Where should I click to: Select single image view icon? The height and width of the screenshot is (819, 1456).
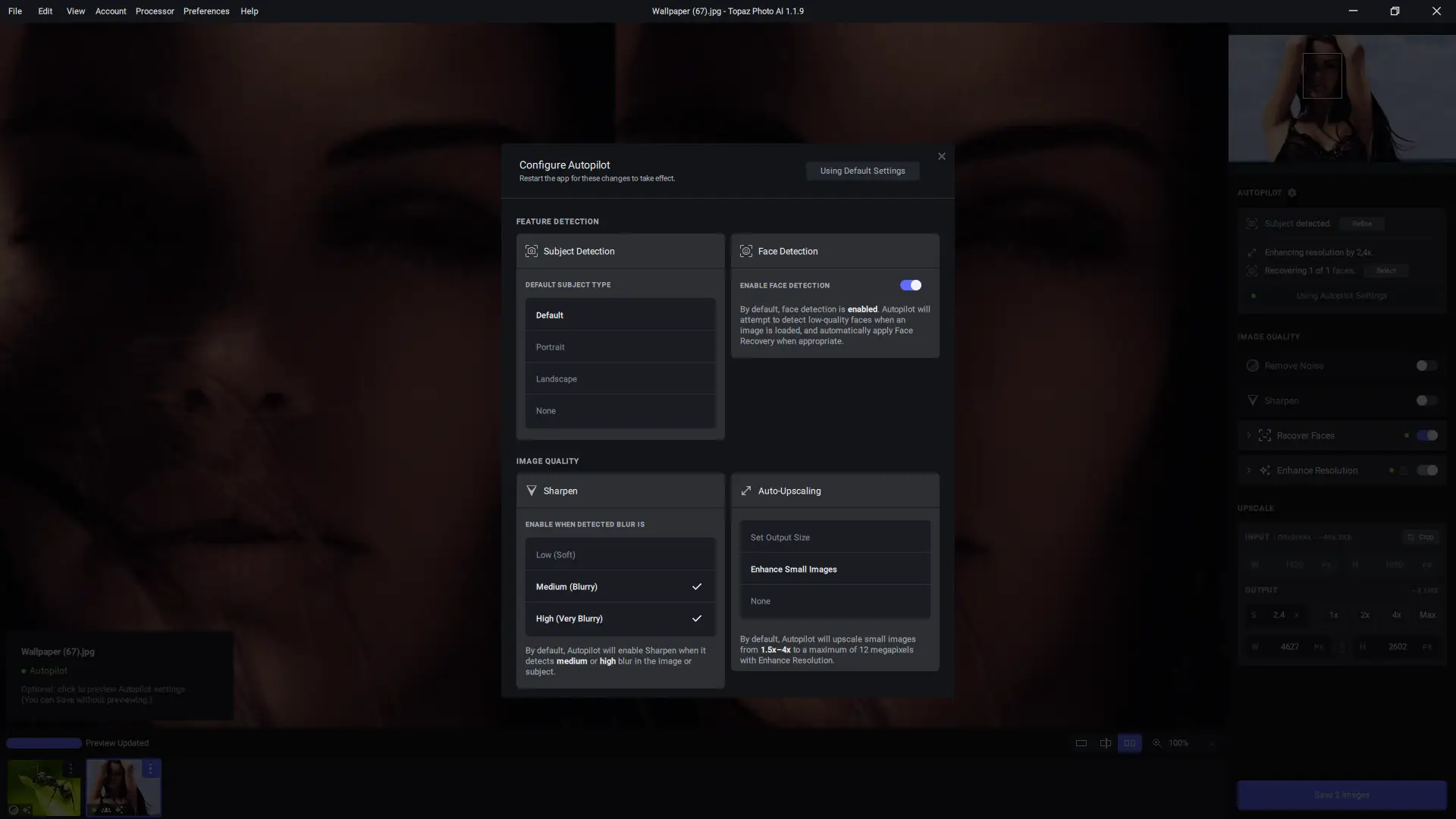tap(1081, 743)
